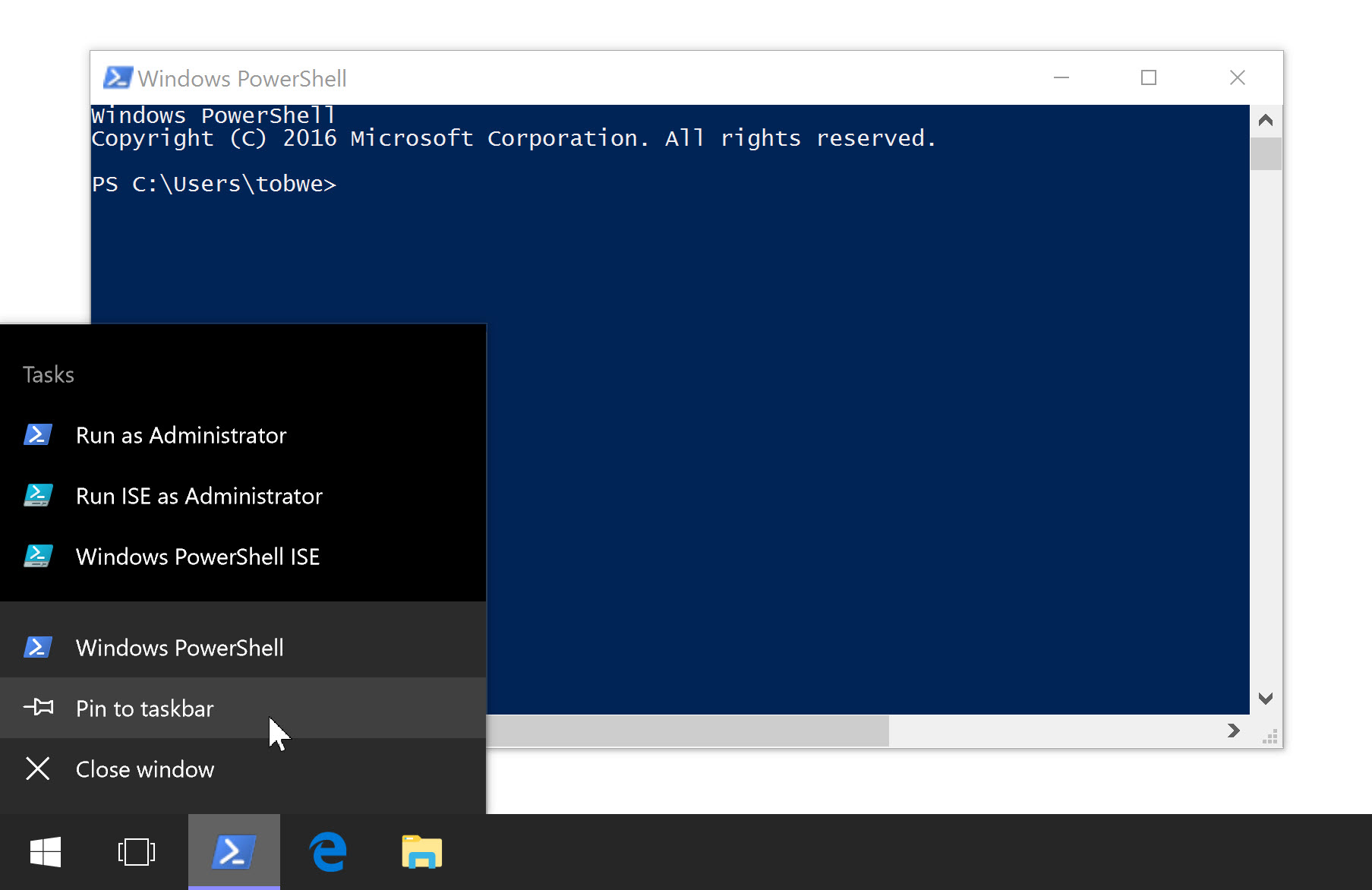This screenshot has height=890, width=1372.
Task: Minimize the Windows PowerShell window
Action: point(1061,77)
